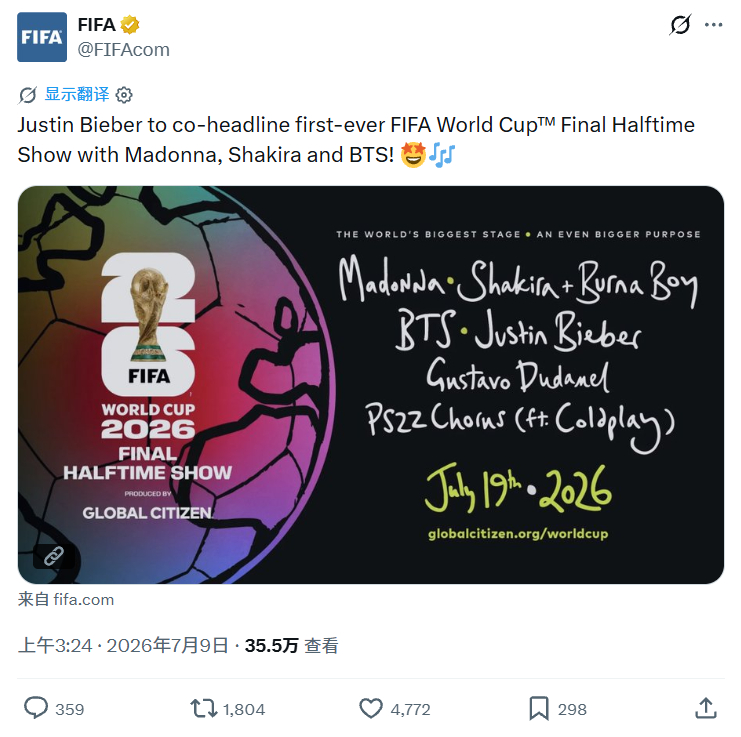Open translation settings gear icon
741x737 pixels.
[x=124, y=95]
